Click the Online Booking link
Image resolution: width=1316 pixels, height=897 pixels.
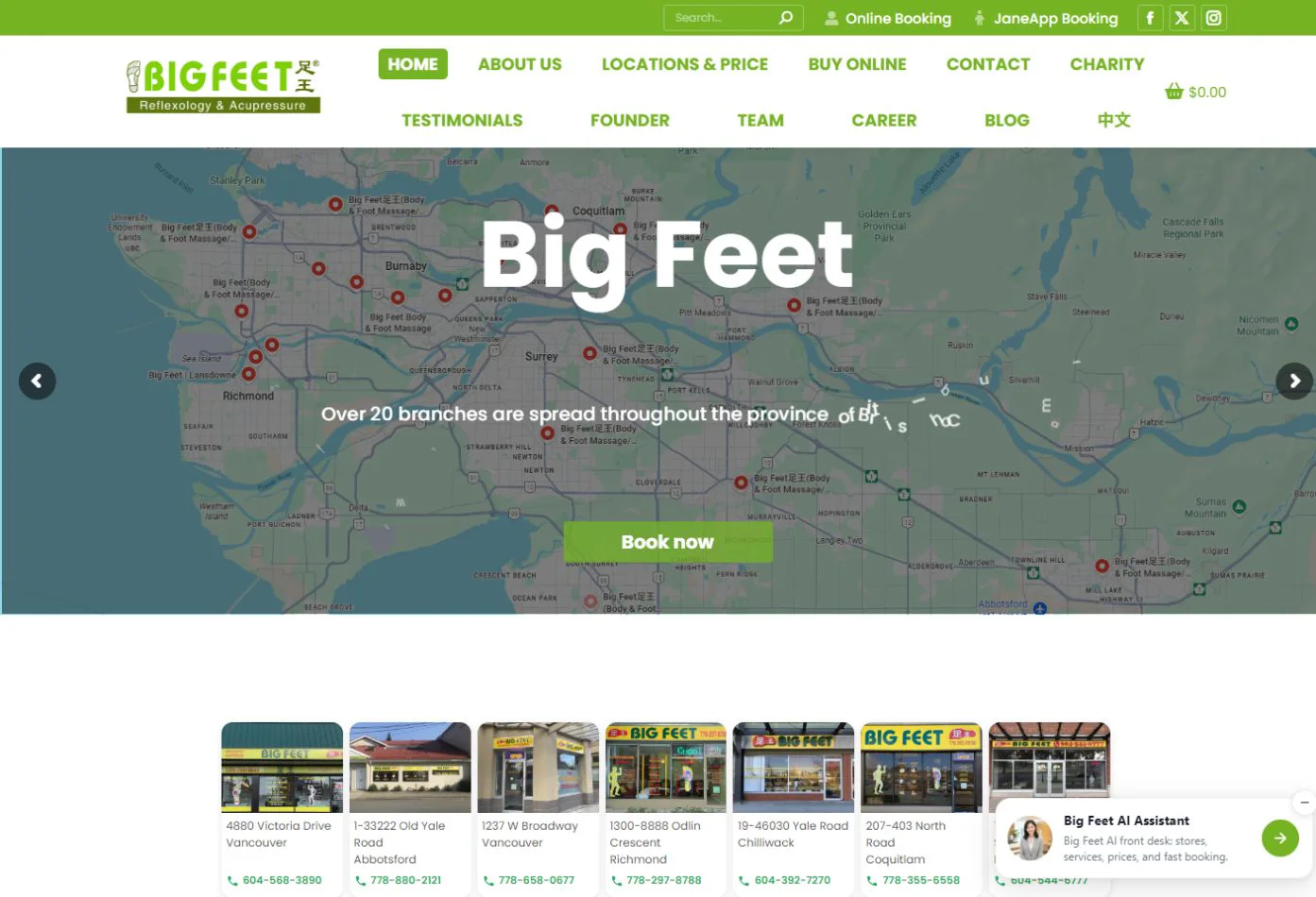click(x=898, y=18)
